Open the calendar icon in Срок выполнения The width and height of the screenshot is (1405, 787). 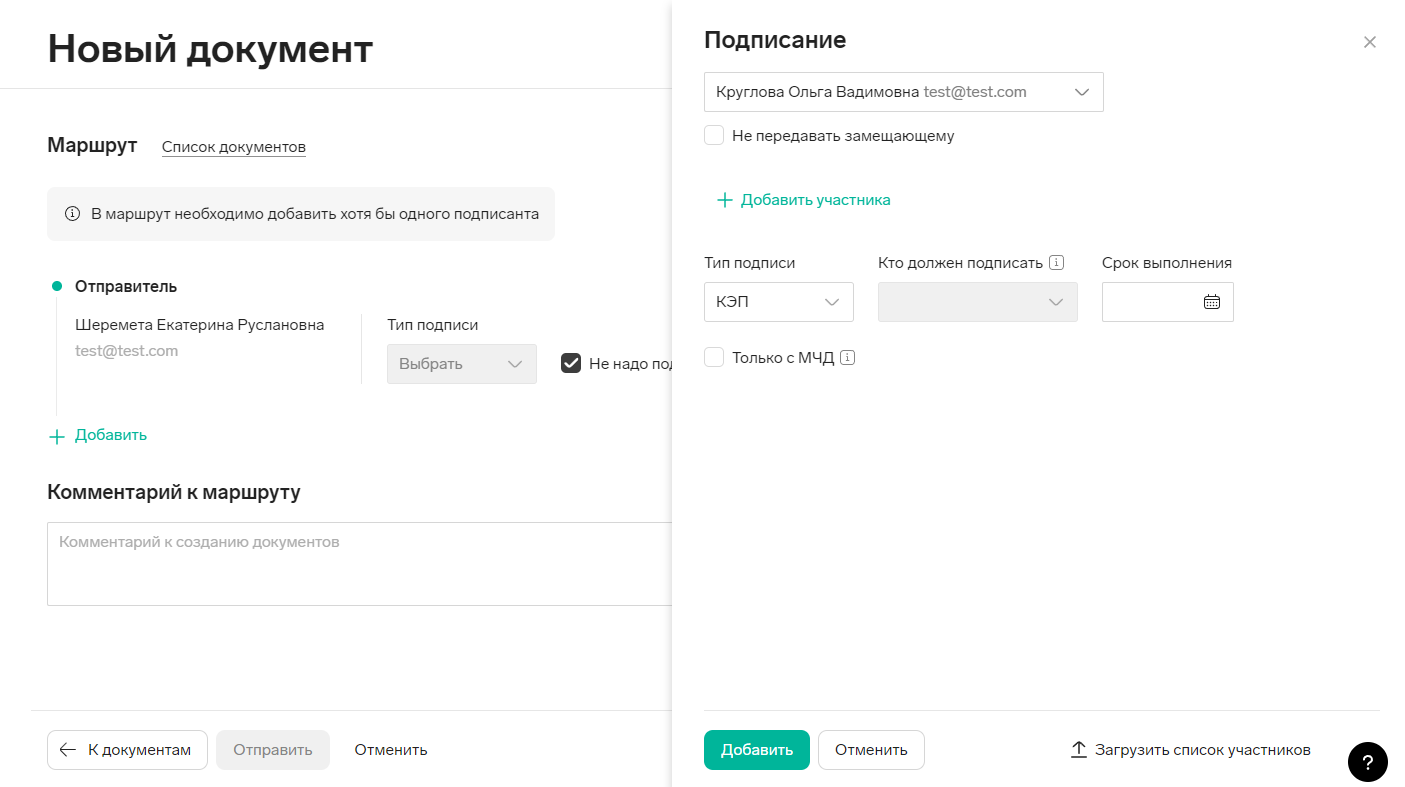[1212, 302]
